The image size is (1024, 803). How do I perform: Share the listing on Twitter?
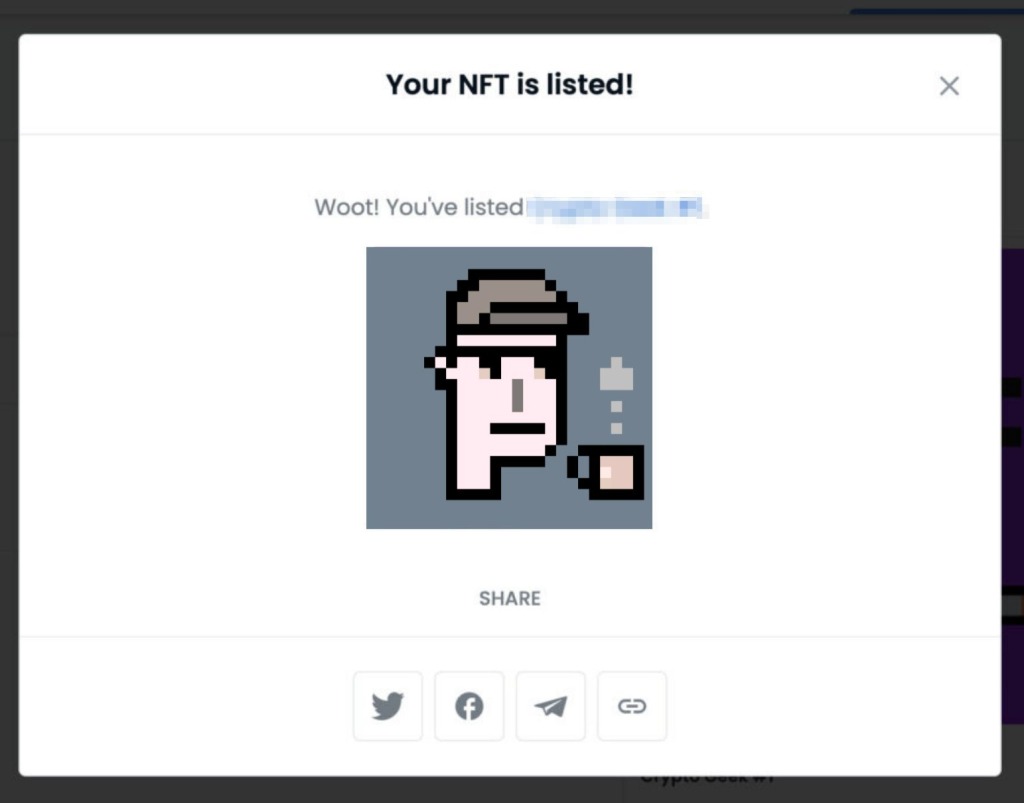(388, 706)
